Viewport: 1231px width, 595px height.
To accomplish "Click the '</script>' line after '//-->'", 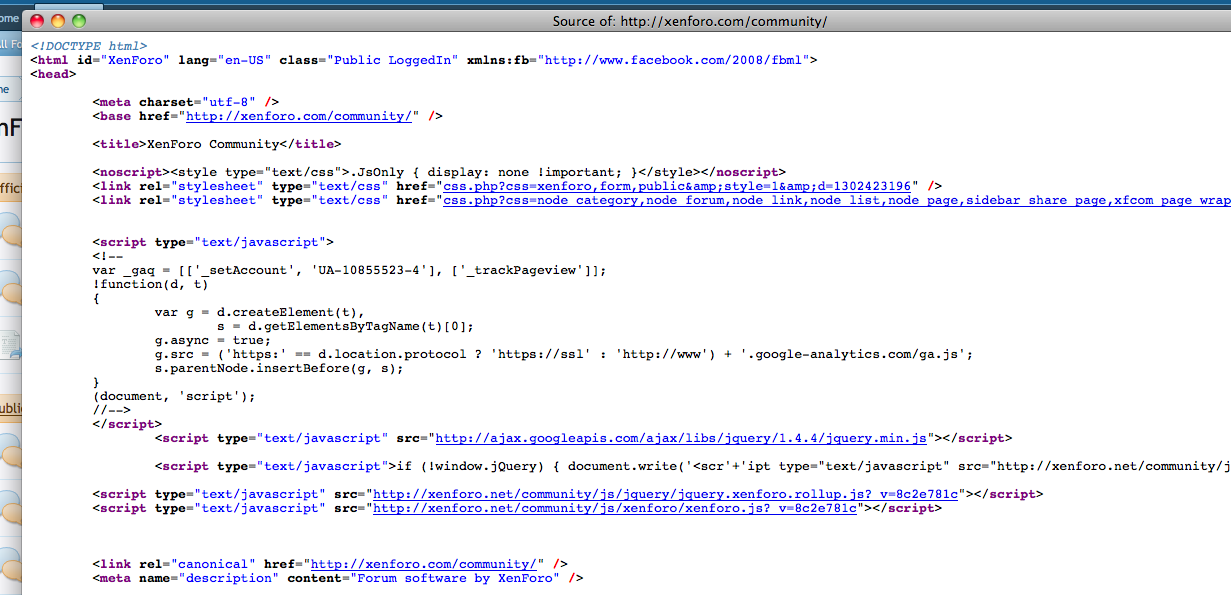I will click(x=127, y=424).
